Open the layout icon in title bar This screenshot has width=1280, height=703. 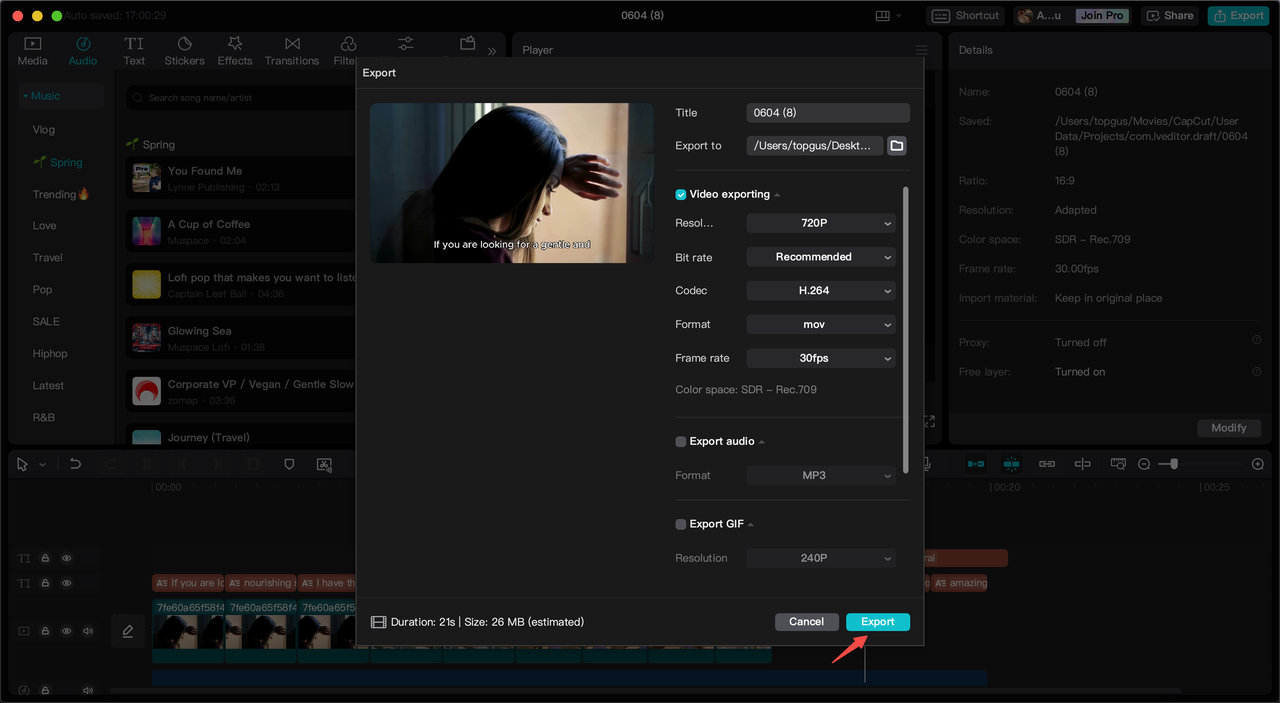coord(883,16)
